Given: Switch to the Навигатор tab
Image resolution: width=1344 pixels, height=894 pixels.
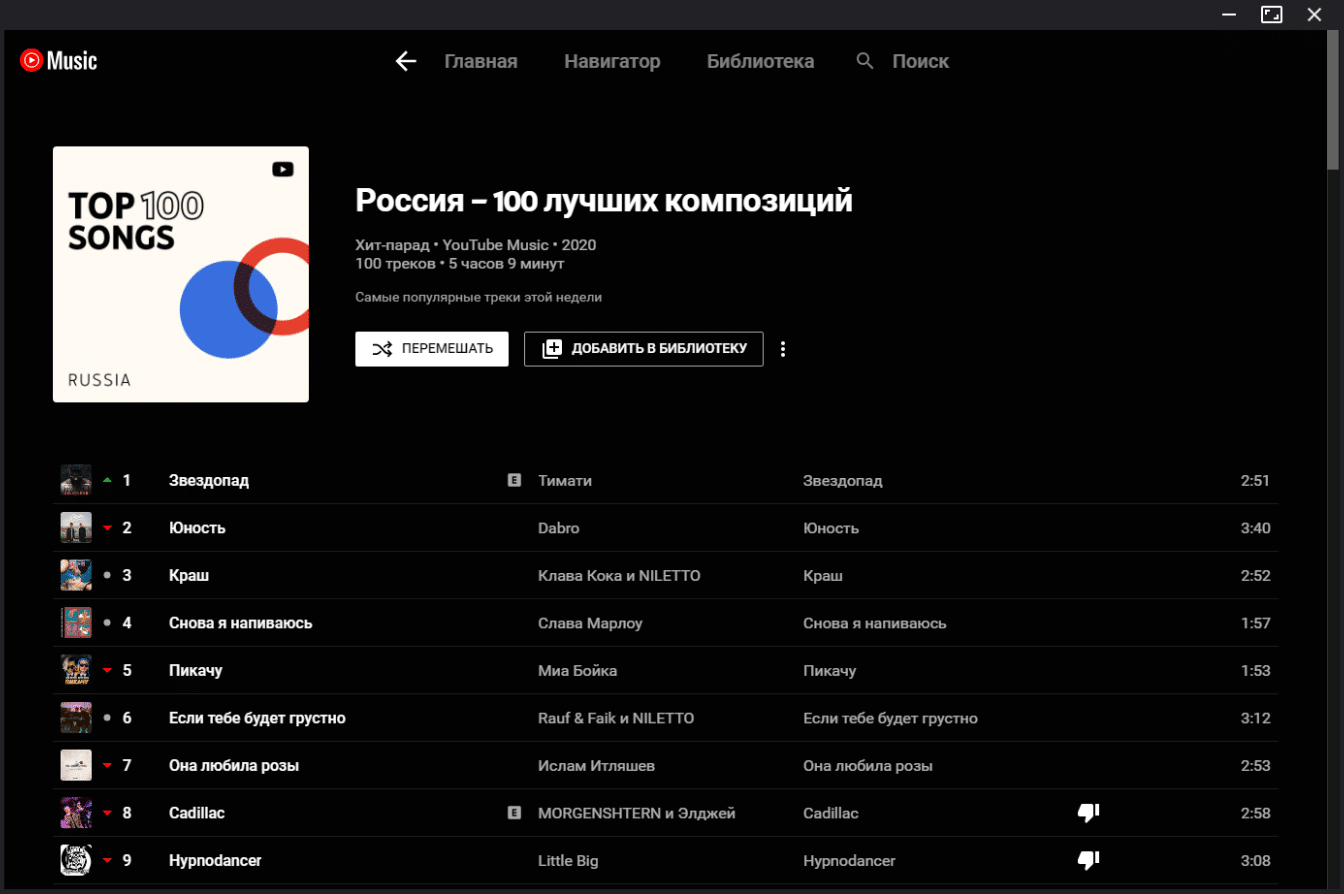Looking at the screenshot, I should click(x=612, y=62).
